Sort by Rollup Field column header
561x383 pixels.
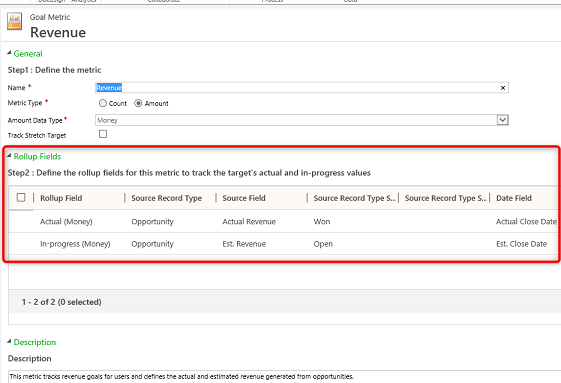[x=61, y=198]
